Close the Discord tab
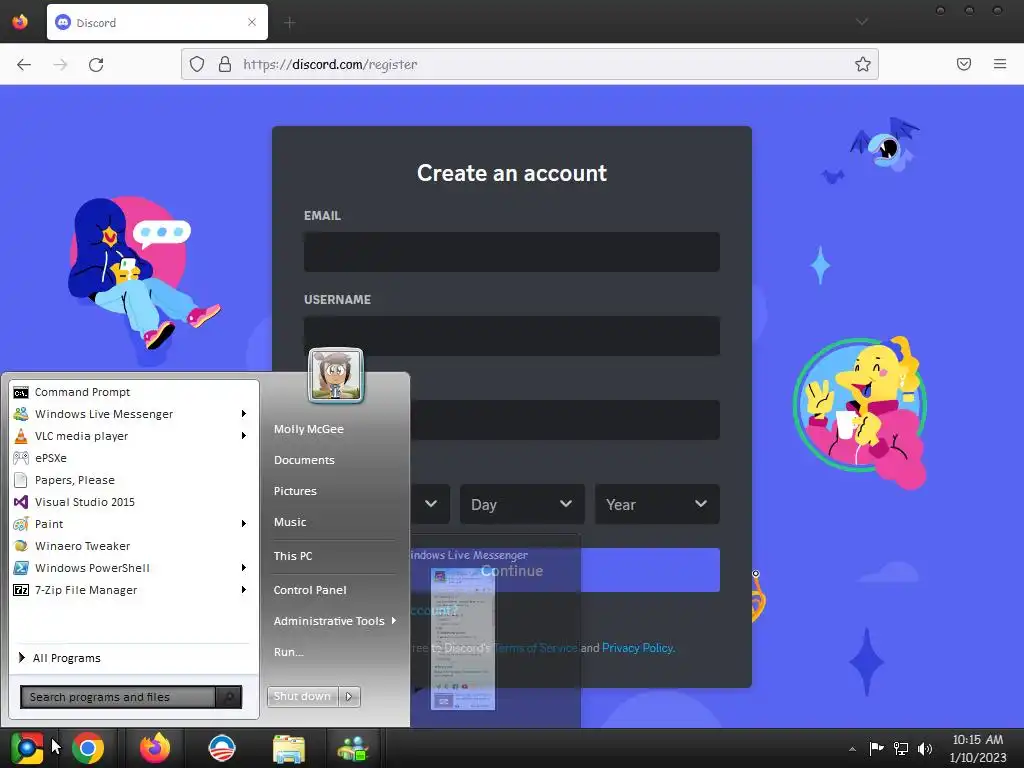Viewport: 1024px width, 768px height. (x=252, y=22)
